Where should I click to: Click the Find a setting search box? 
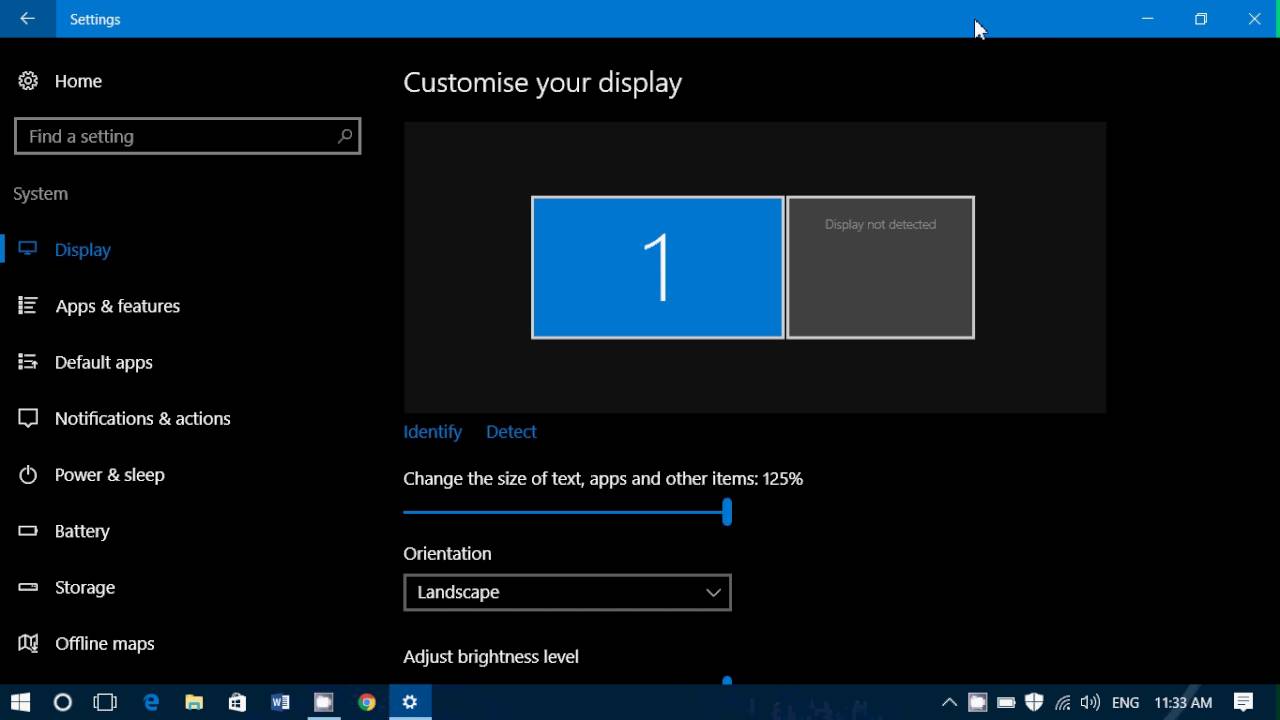(x=187, y=136)
